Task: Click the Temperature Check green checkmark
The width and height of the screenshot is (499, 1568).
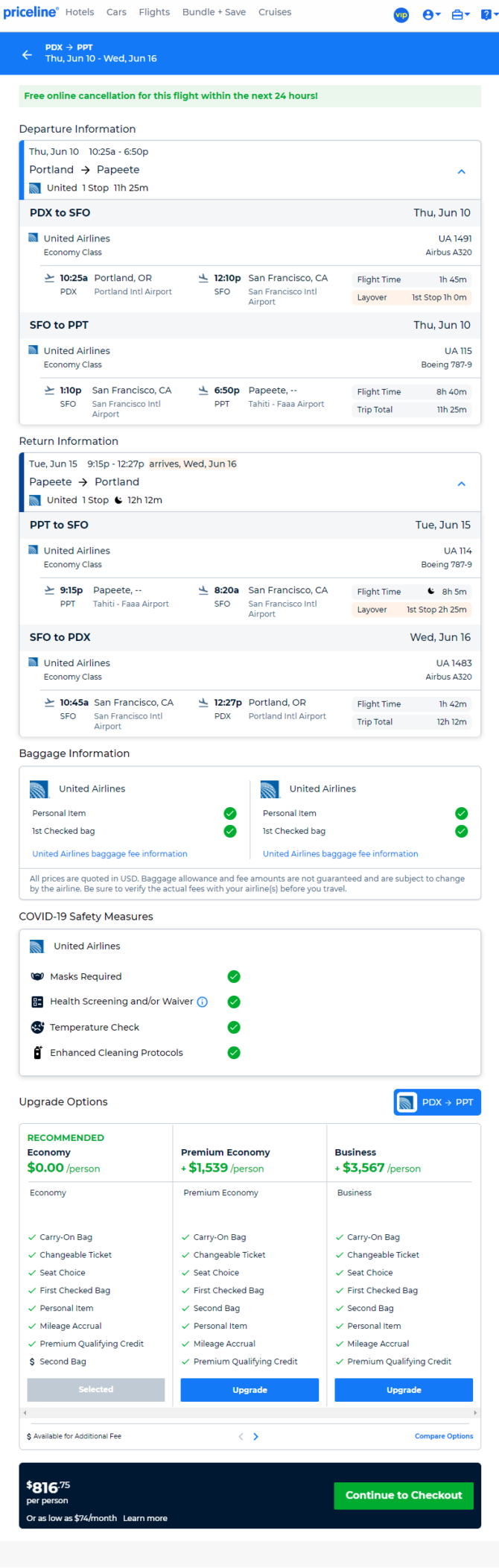Action: (234, 1028)
